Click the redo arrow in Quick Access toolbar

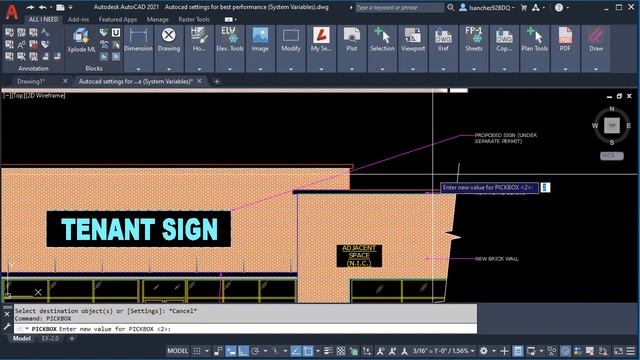click(31, 7)
